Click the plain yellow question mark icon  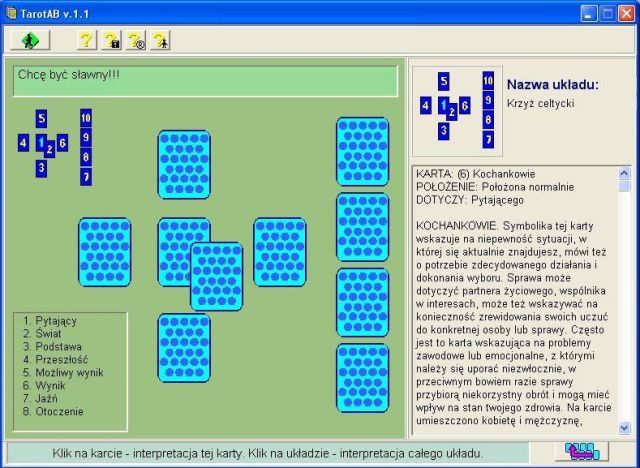tap(87, 40)
